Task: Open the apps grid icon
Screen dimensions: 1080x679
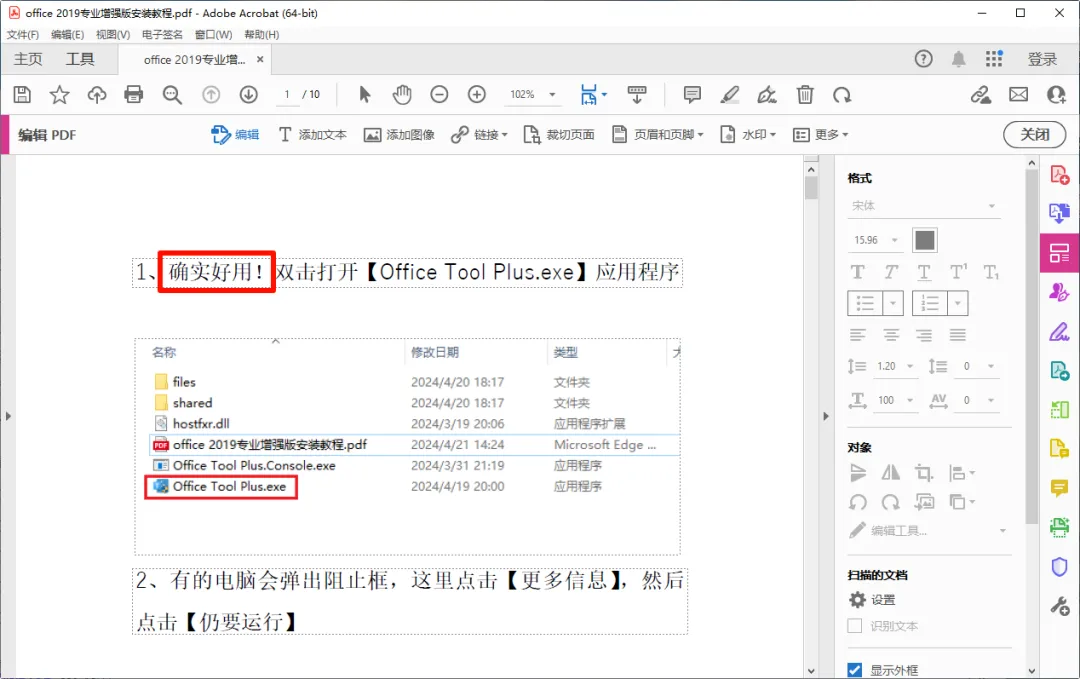Action: click(x=994, y=59)
